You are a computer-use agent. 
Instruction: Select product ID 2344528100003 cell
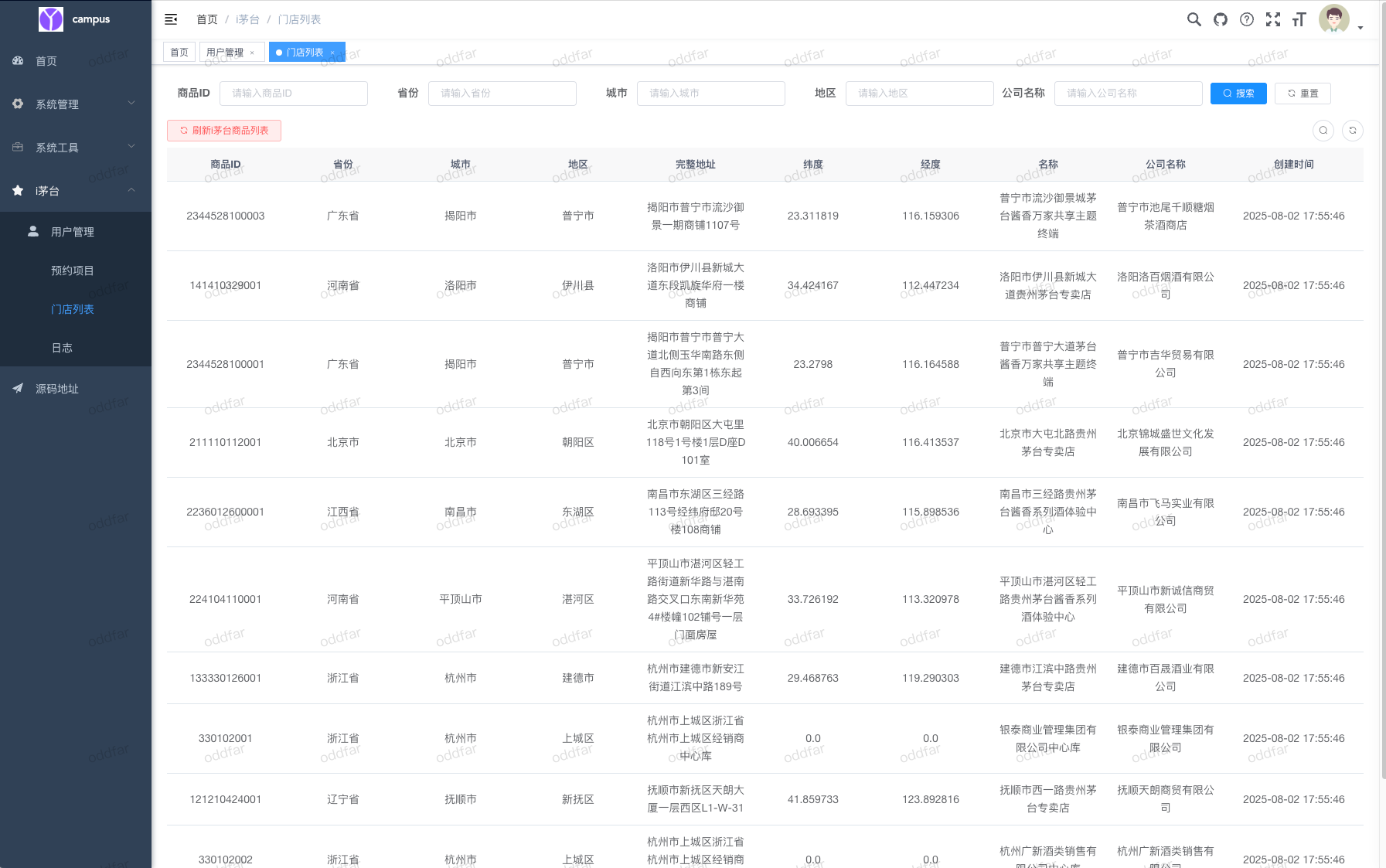(226, 216)
